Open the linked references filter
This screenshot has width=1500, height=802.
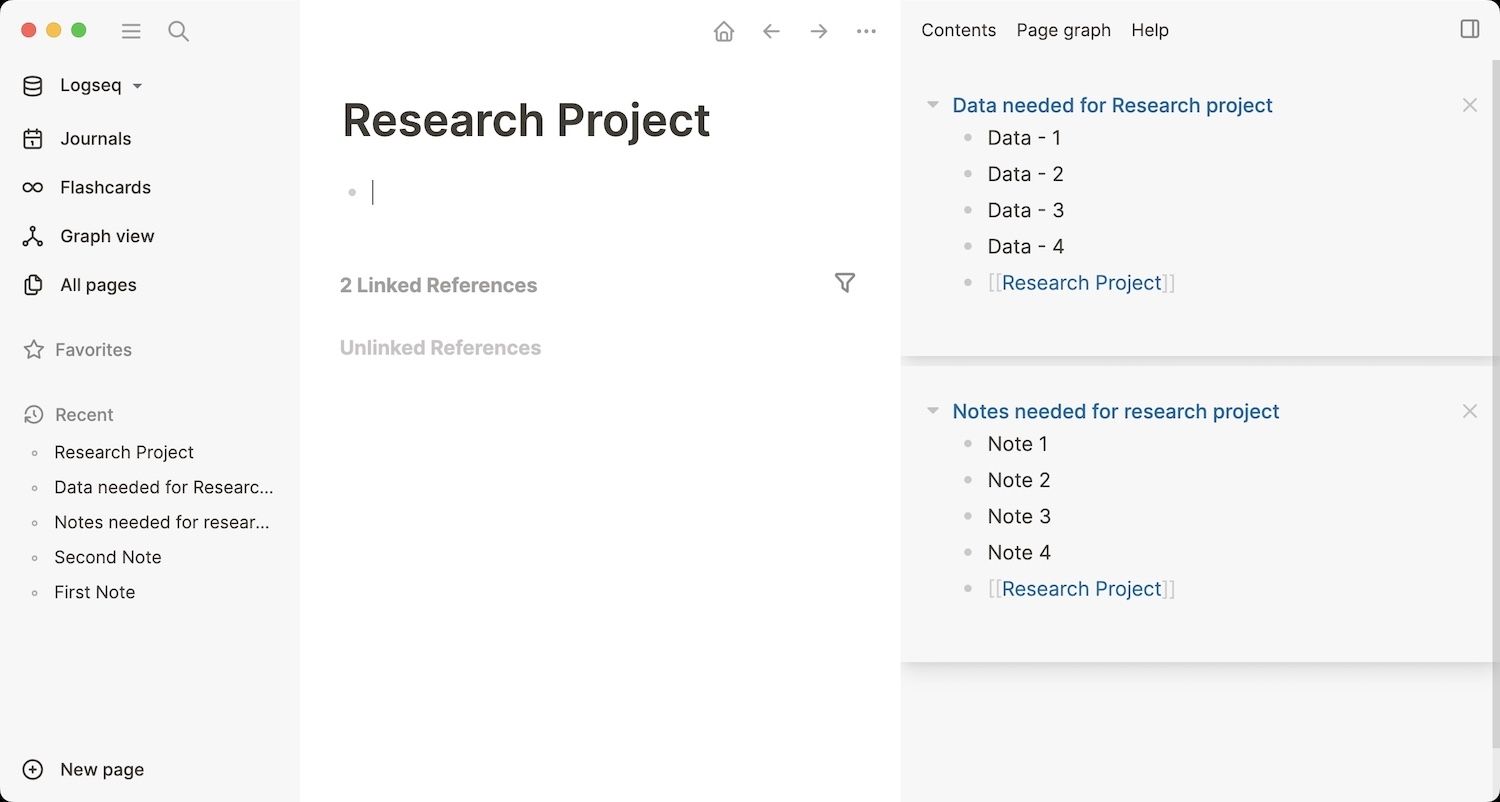point(845,284)
